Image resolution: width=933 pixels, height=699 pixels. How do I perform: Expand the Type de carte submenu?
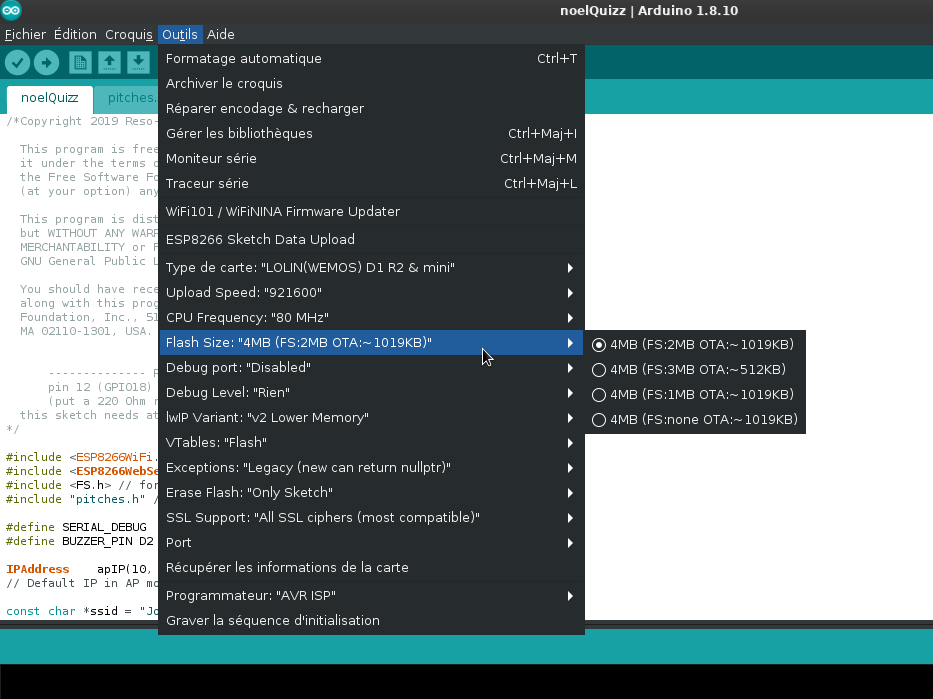click(x=371, y=268)
